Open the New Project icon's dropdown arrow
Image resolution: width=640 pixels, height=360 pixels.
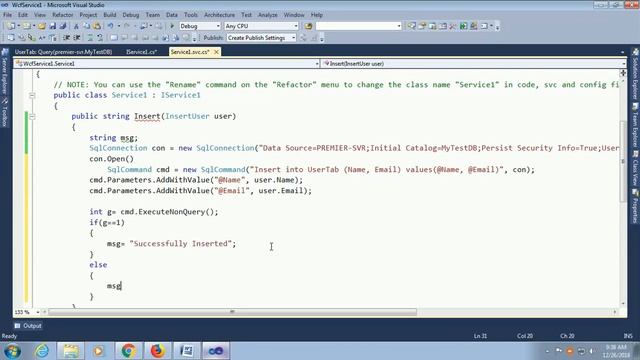[18, 26]
